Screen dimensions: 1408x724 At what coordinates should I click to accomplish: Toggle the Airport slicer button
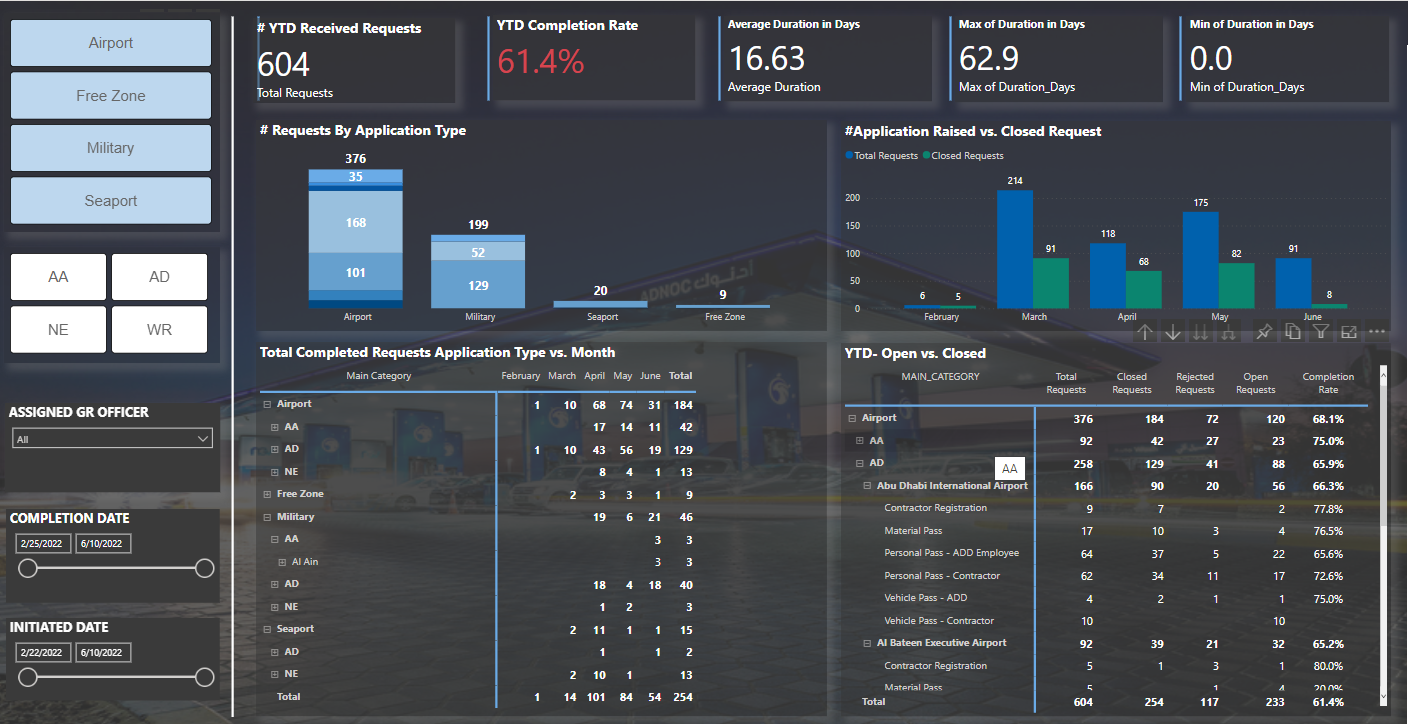click(111, 43)
